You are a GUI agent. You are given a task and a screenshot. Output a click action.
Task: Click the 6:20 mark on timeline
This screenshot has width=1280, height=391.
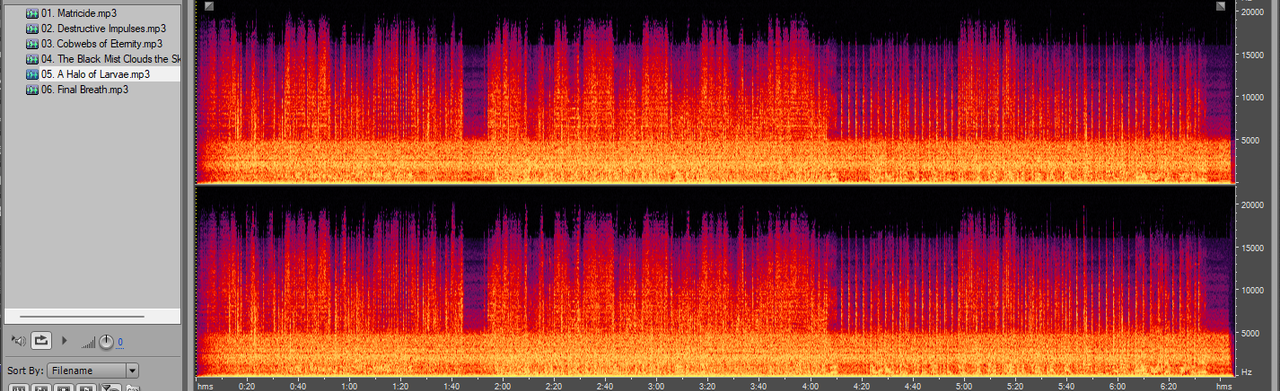tap(1169, 385)
